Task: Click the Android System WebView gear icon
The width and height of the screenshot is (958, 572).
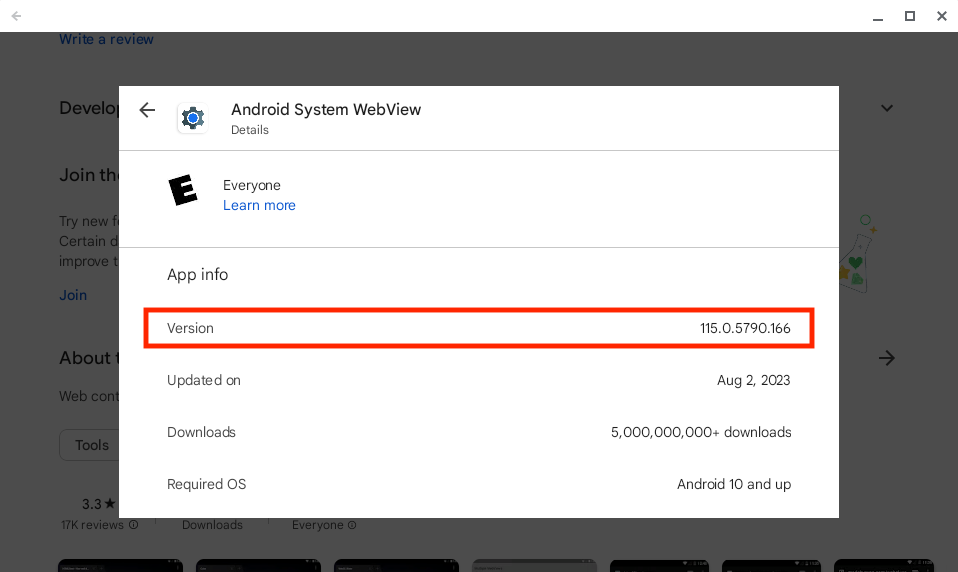Action: (192, 118)
